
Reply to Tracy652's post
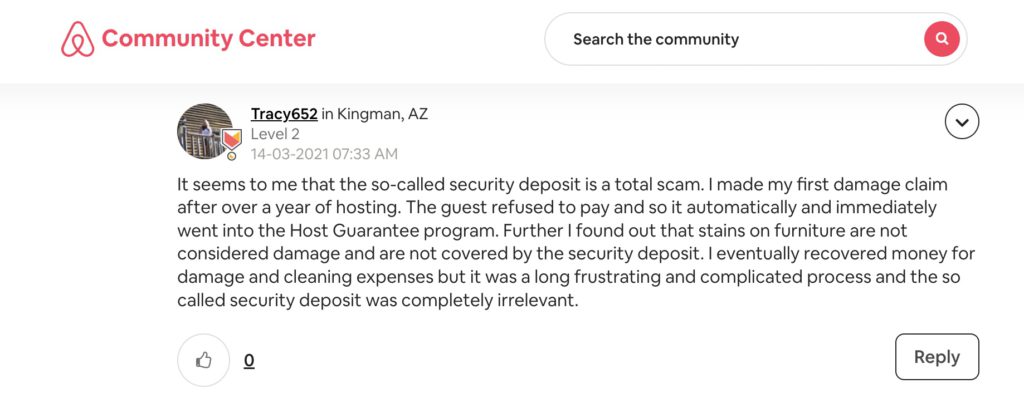click(x=936, y=357)
